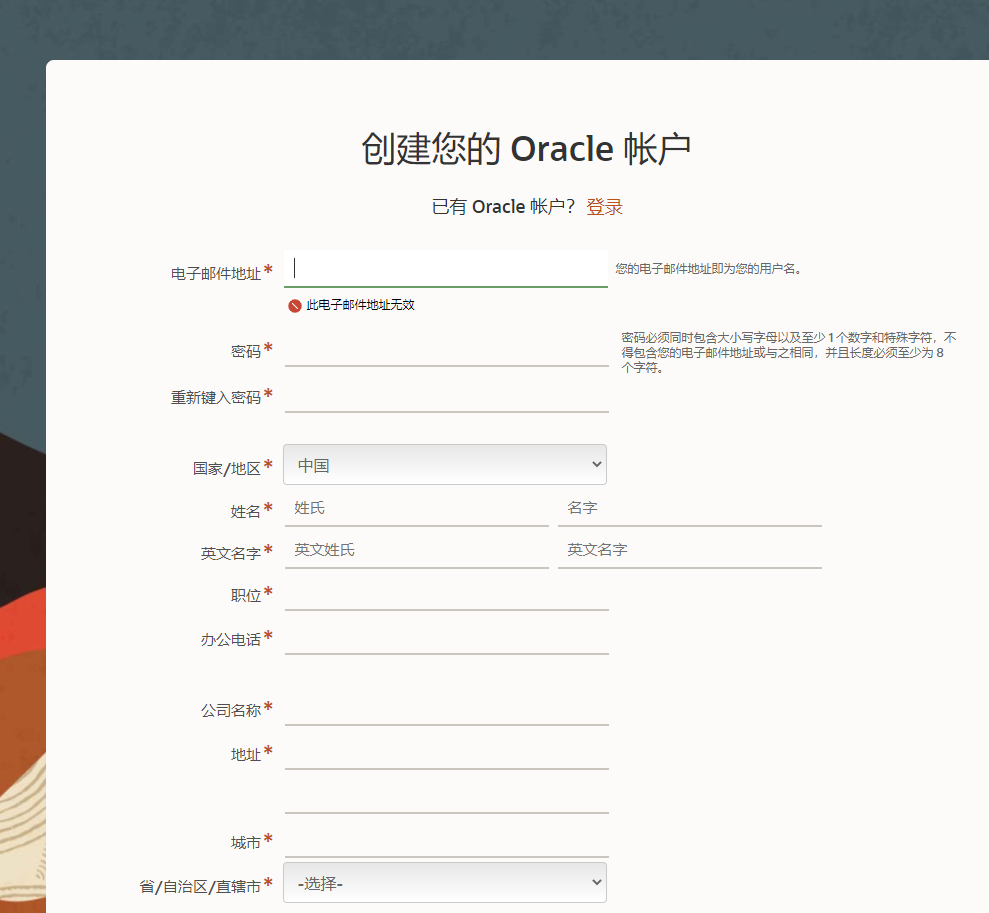
Task: Click the 电子邮件地址 field label
Action: [x=216, y=274]
